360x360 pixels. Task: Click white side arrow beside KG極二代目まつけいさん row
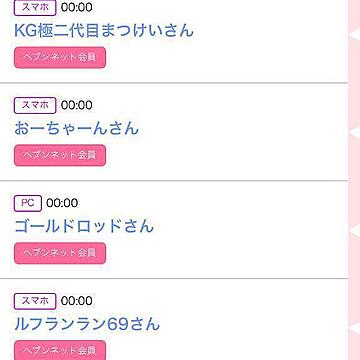354,35
